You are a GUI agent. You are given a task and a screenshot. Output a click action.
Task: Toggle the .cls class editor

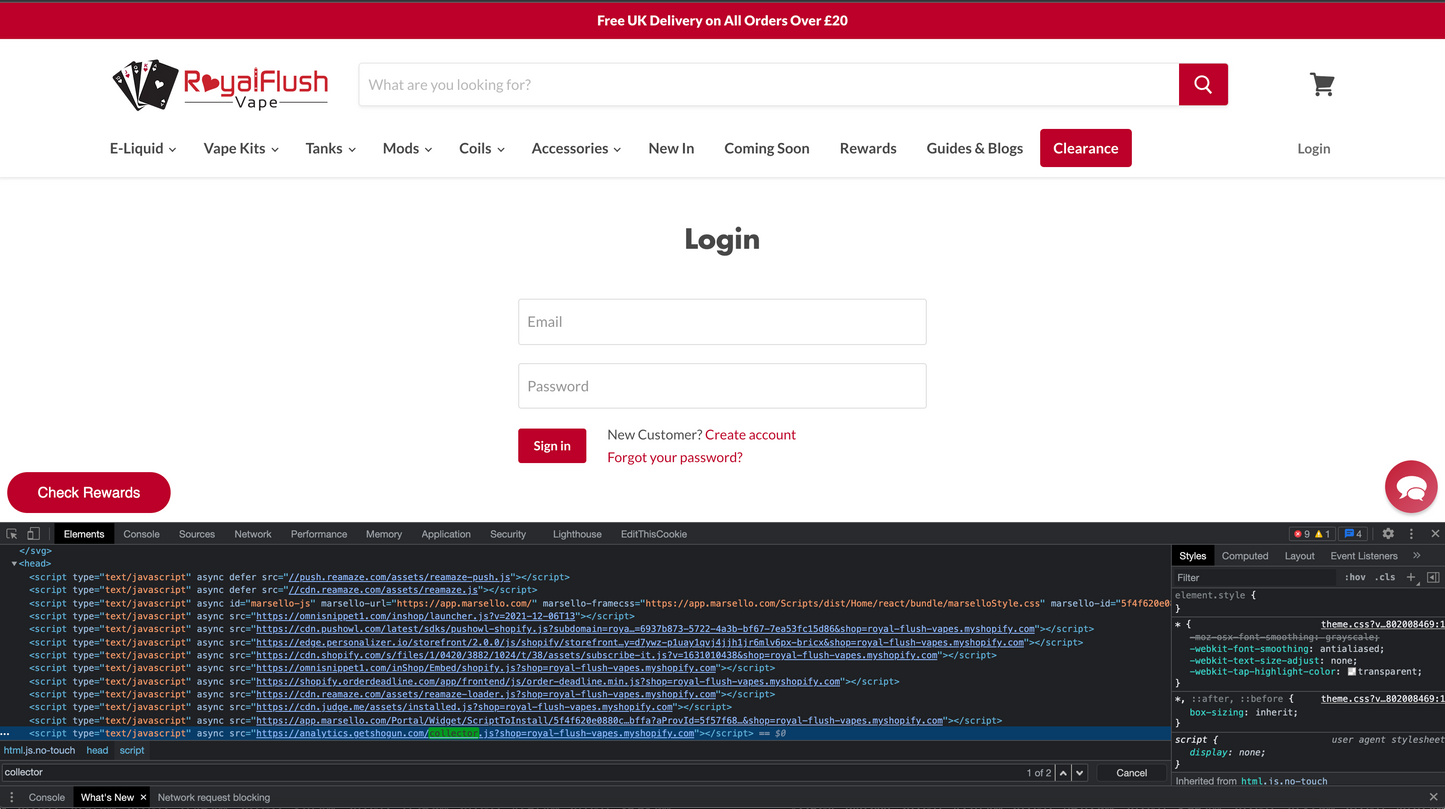1385,577
